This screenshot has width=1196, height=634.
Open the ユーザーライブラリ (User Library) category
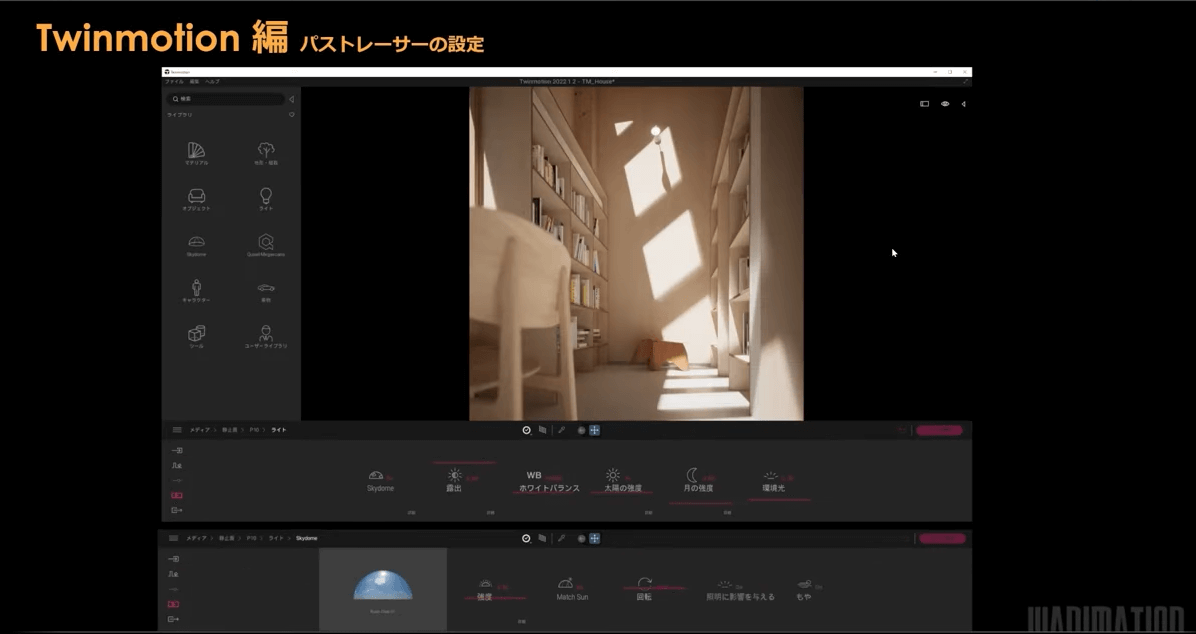[x=265, y=336]
